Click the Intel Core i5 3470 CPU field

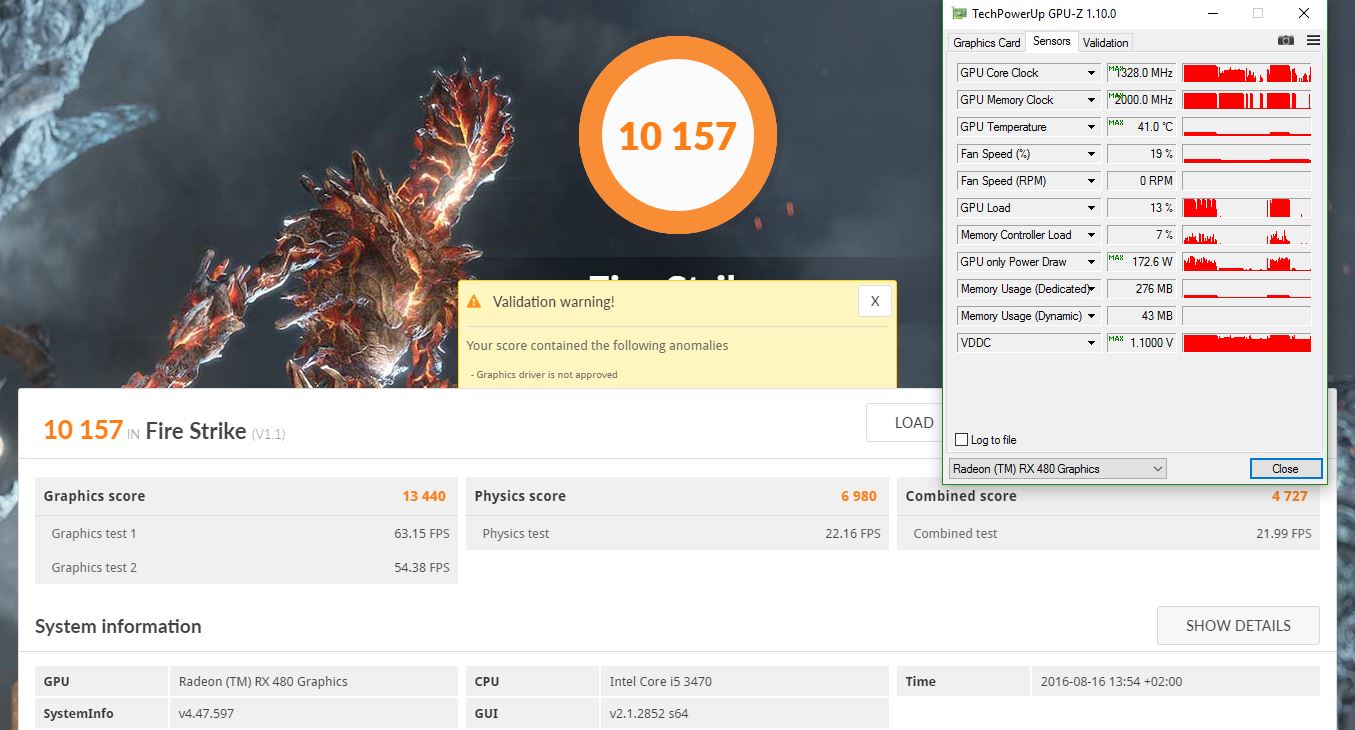point(744,682)
